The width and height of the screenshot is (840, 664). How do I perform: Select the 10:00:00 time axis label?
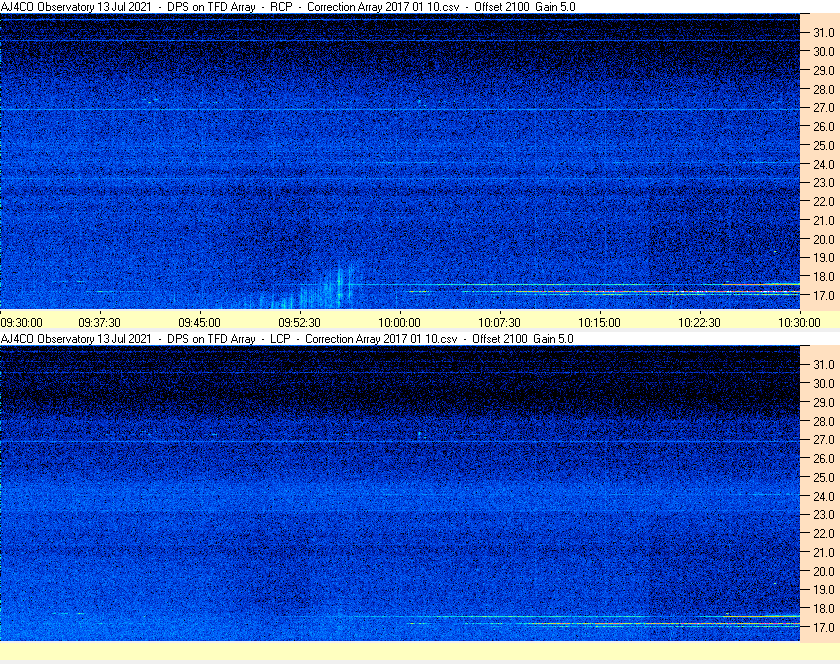point(400,323)
